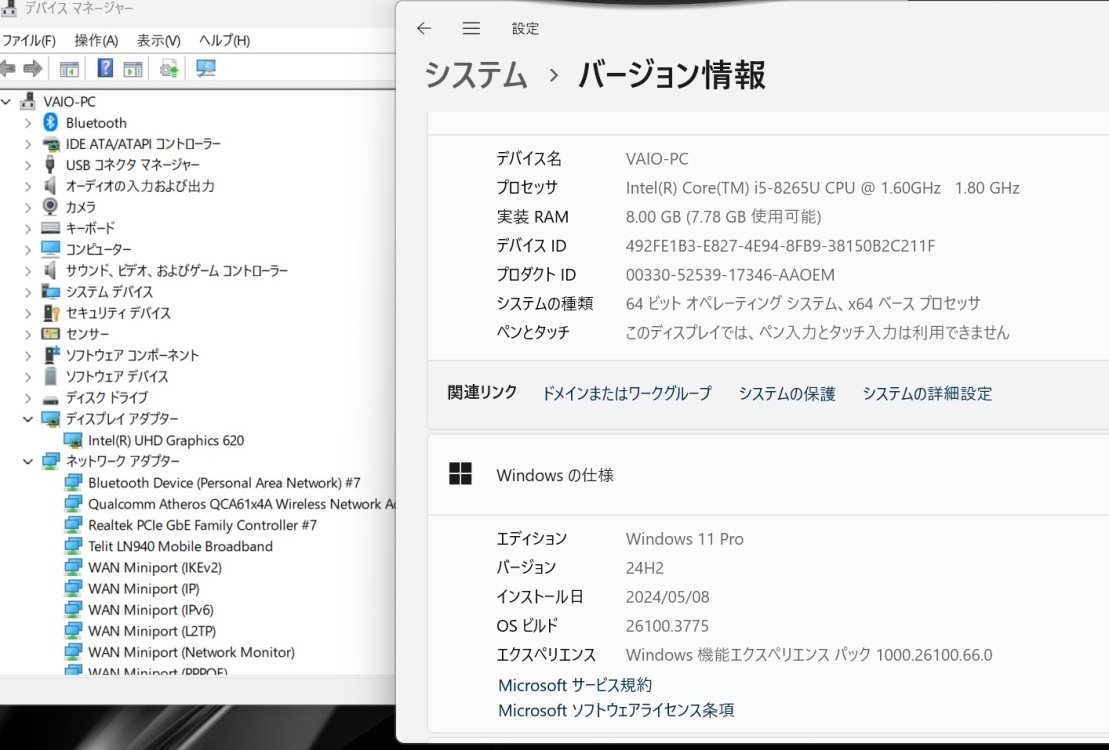Select WAN Miniport (IPv6)
This screenshot has width=1109, height=750.
point(151,610)
